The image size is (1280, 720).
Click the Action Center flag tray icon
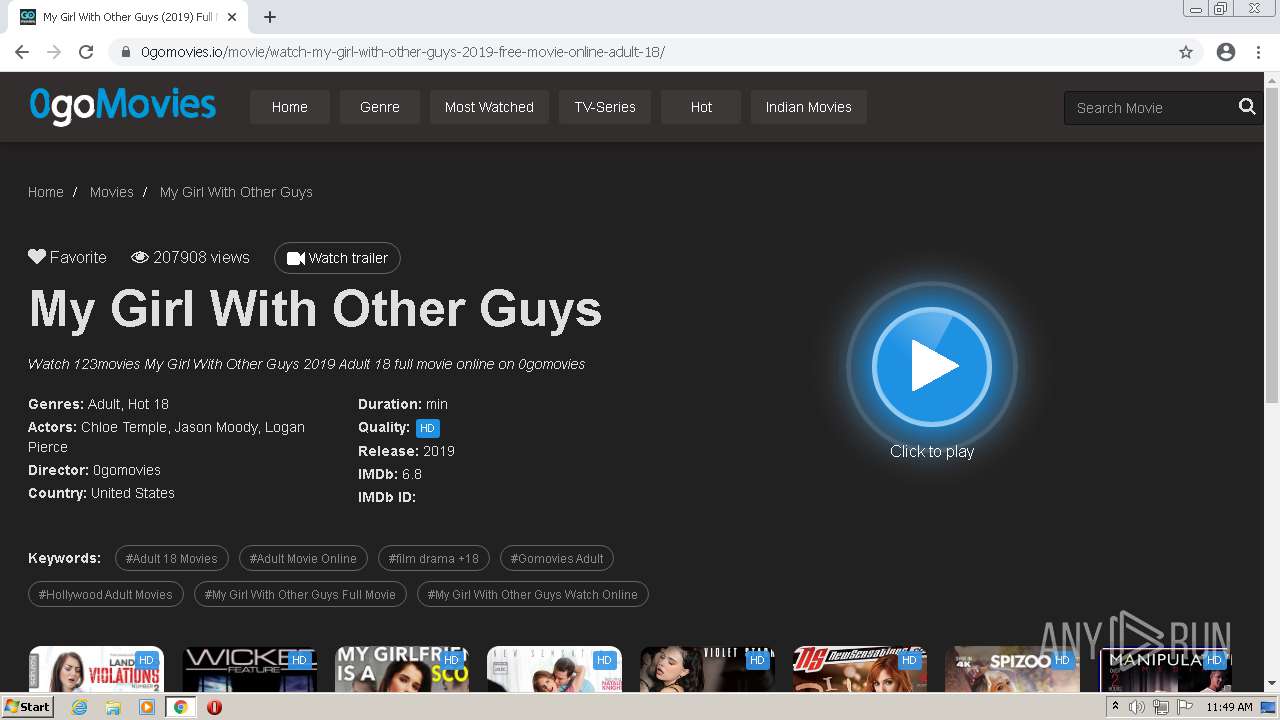1184,707
